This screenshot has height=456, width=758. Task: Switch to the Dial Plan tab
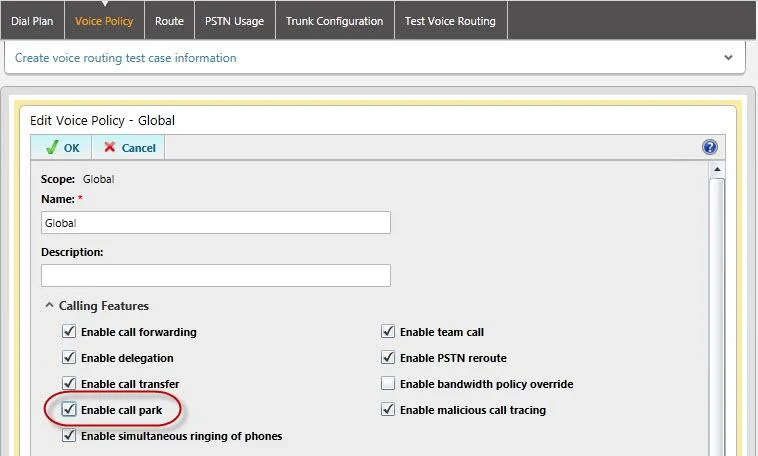32,21
